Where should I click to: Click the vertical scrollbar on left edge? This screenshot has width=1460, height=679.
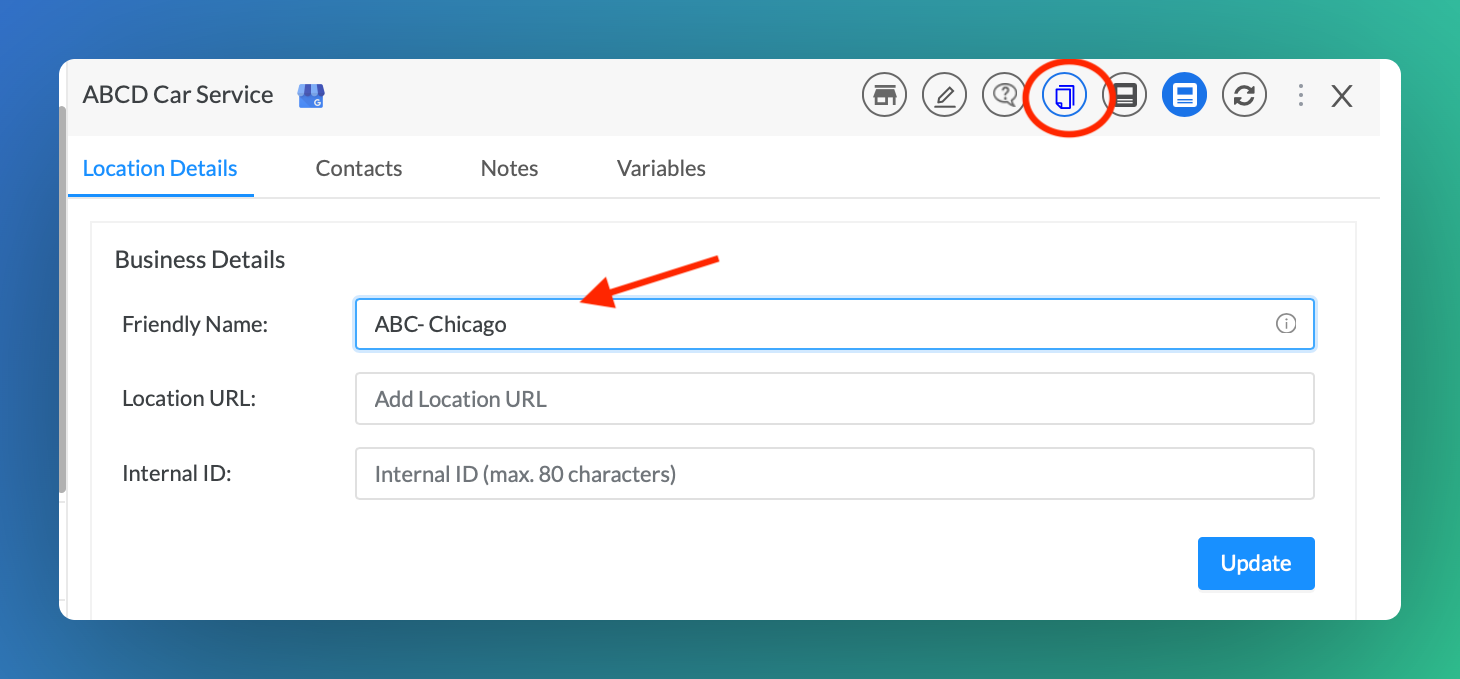63,298
